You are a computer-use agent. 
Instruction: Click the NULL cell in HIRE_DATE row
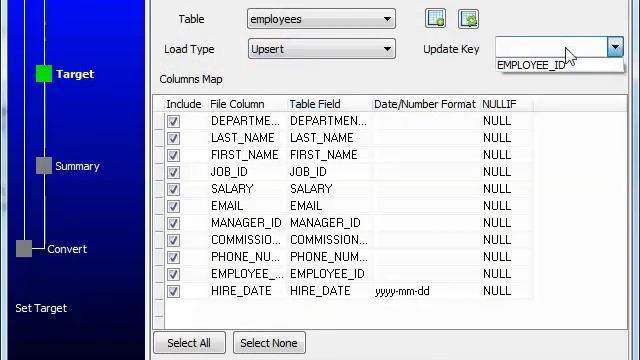tap(506, 291)
